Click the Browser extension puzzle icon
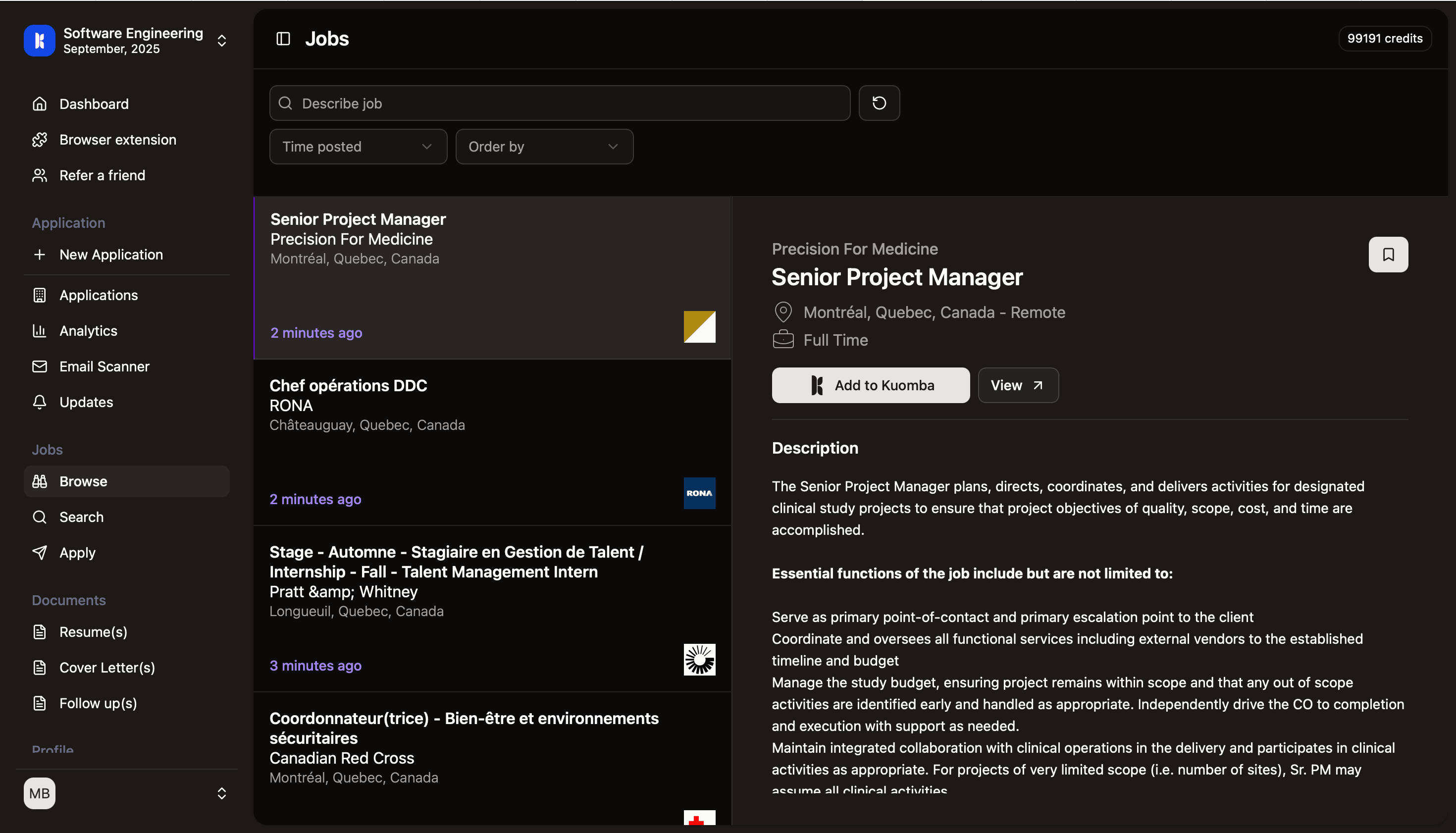 [40, 140]
